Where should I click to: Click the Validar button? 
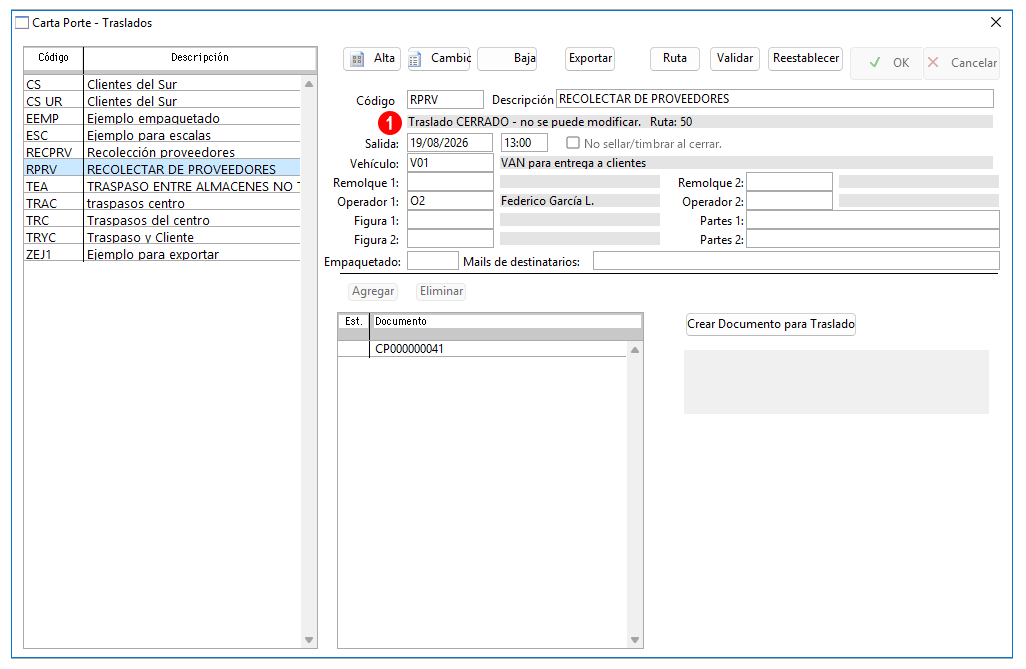click(x=735, y=58)
